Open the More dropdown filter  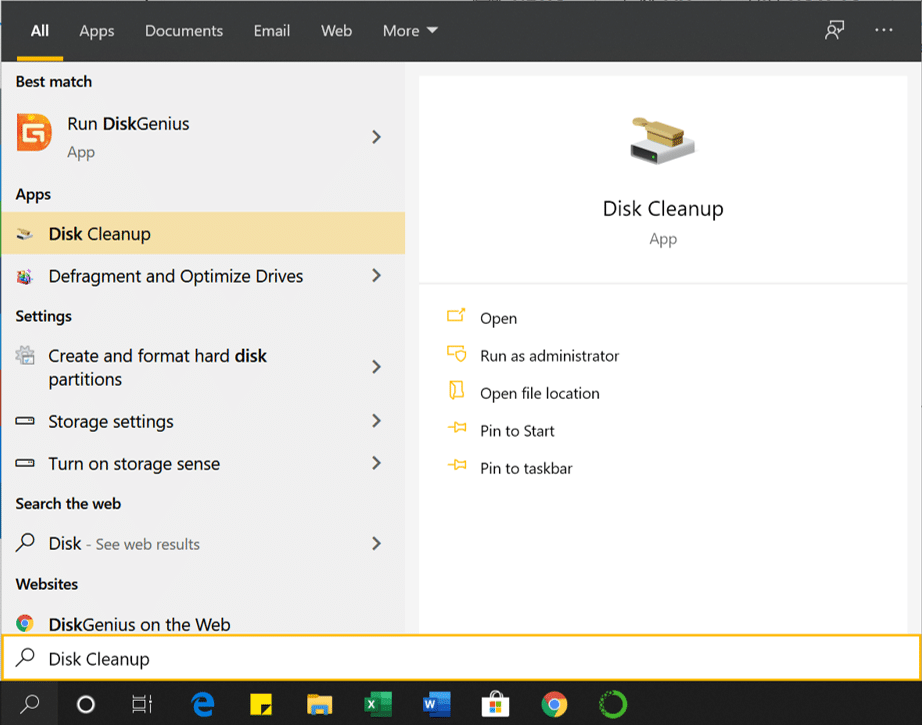point(410,31)
